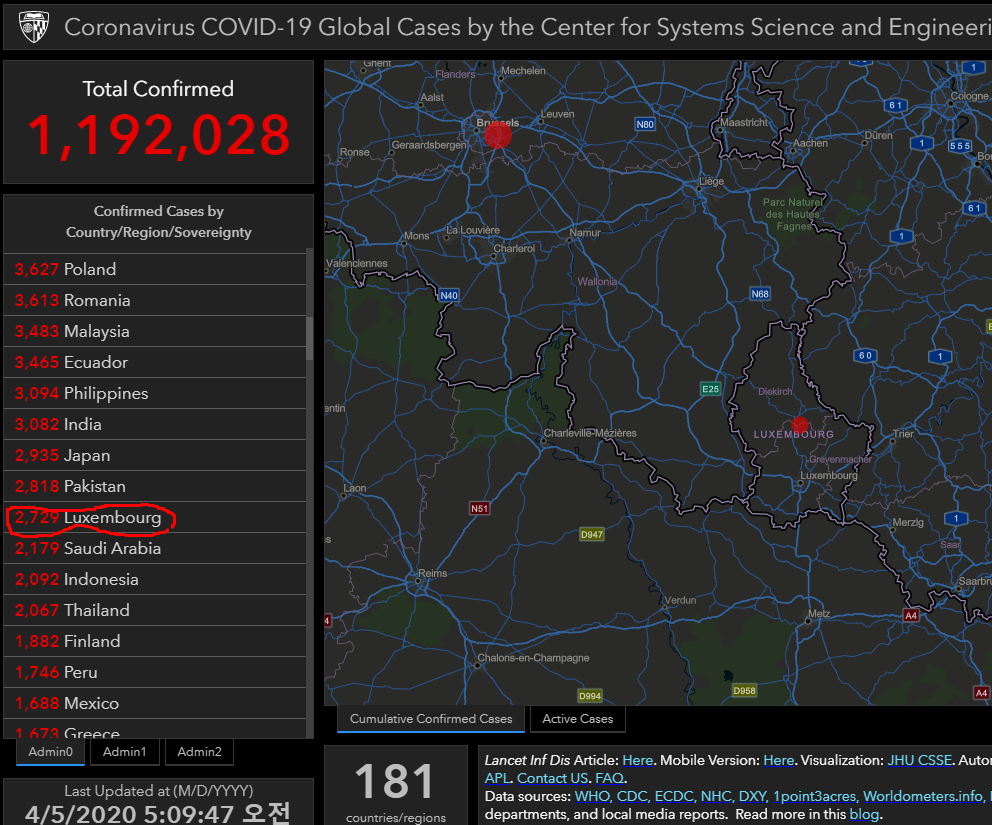Click the Reims city label on map
Image resolution: width=992 pixels, height=825 pixels.
click(433, 573)
